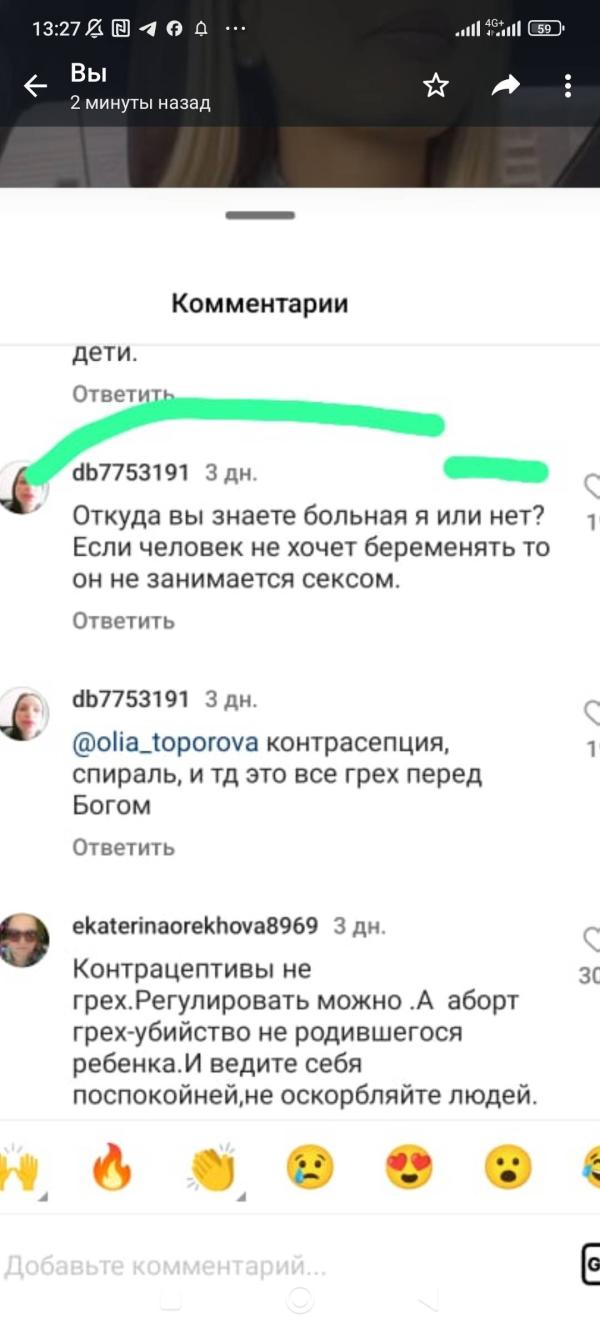Like the first db7753191 comment
Viewport: 600px width, 1332px height.
(x=591, y=486)
